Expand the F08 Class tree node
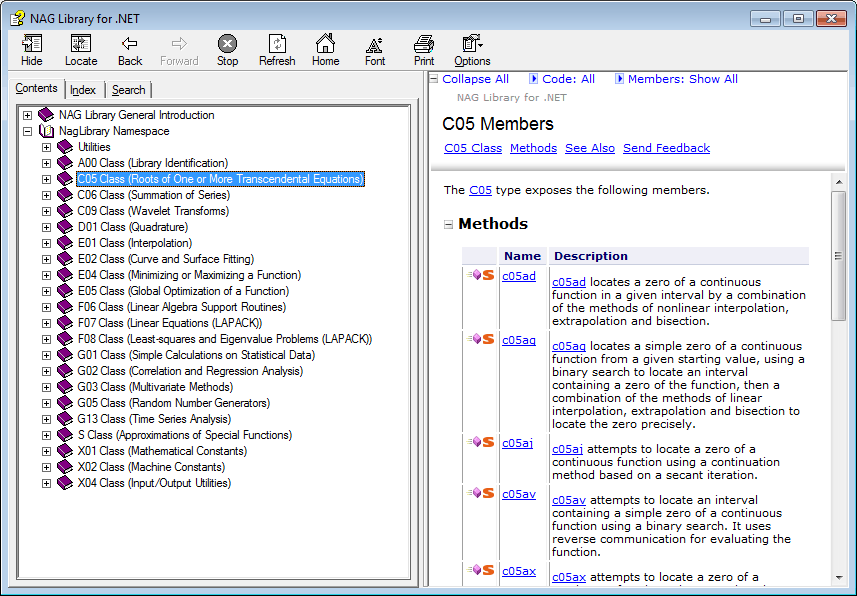 tap(46, 339)
